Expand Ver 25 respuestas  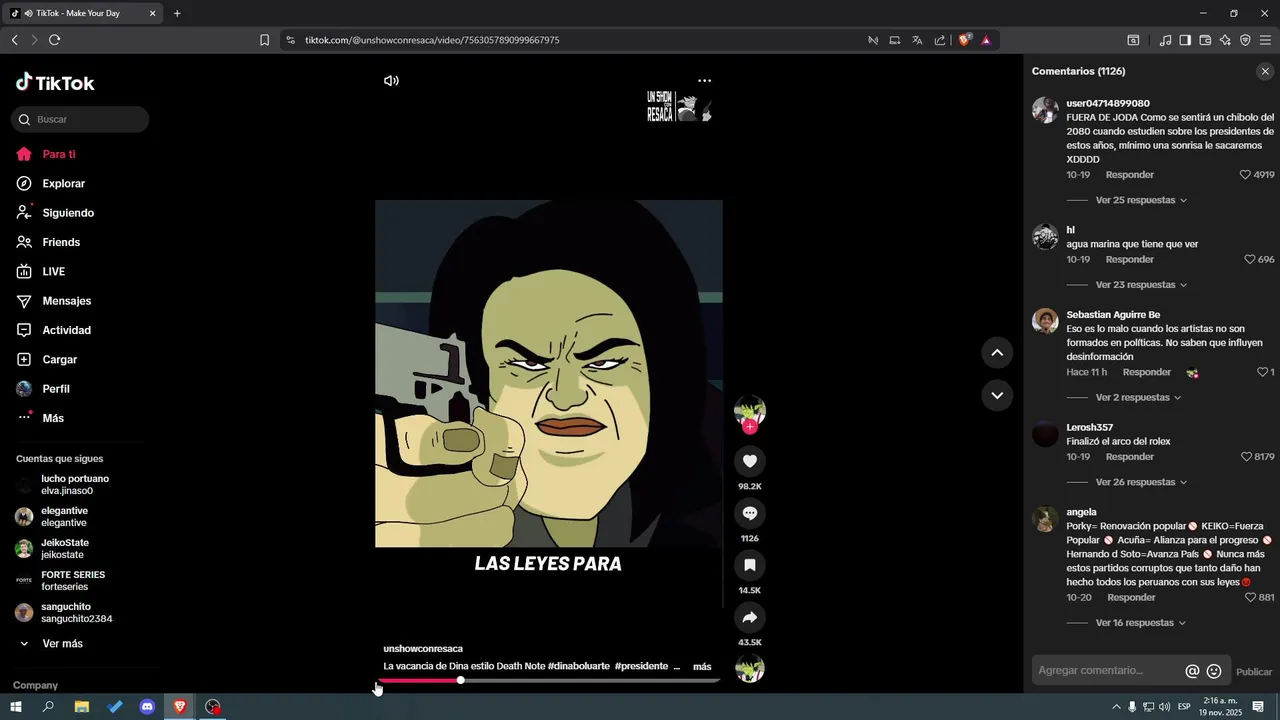click(1141, 200)
